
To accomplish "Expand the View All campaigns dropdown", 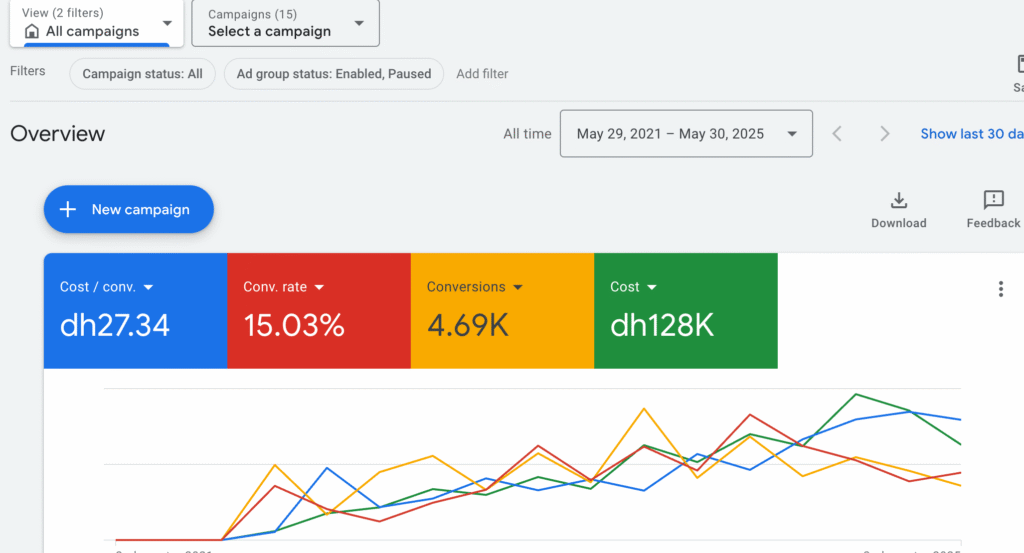I will 166,22.
